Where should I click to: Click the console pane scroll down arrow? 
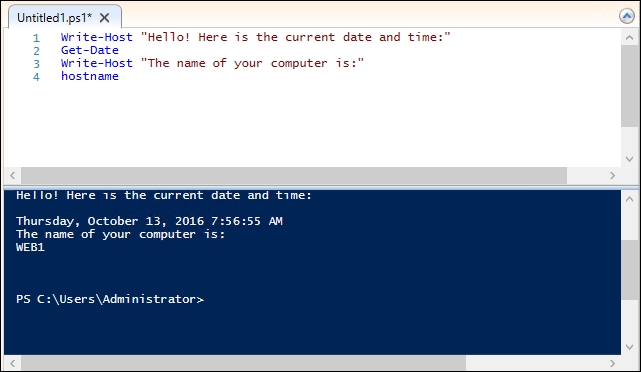[x=629, y=347]
